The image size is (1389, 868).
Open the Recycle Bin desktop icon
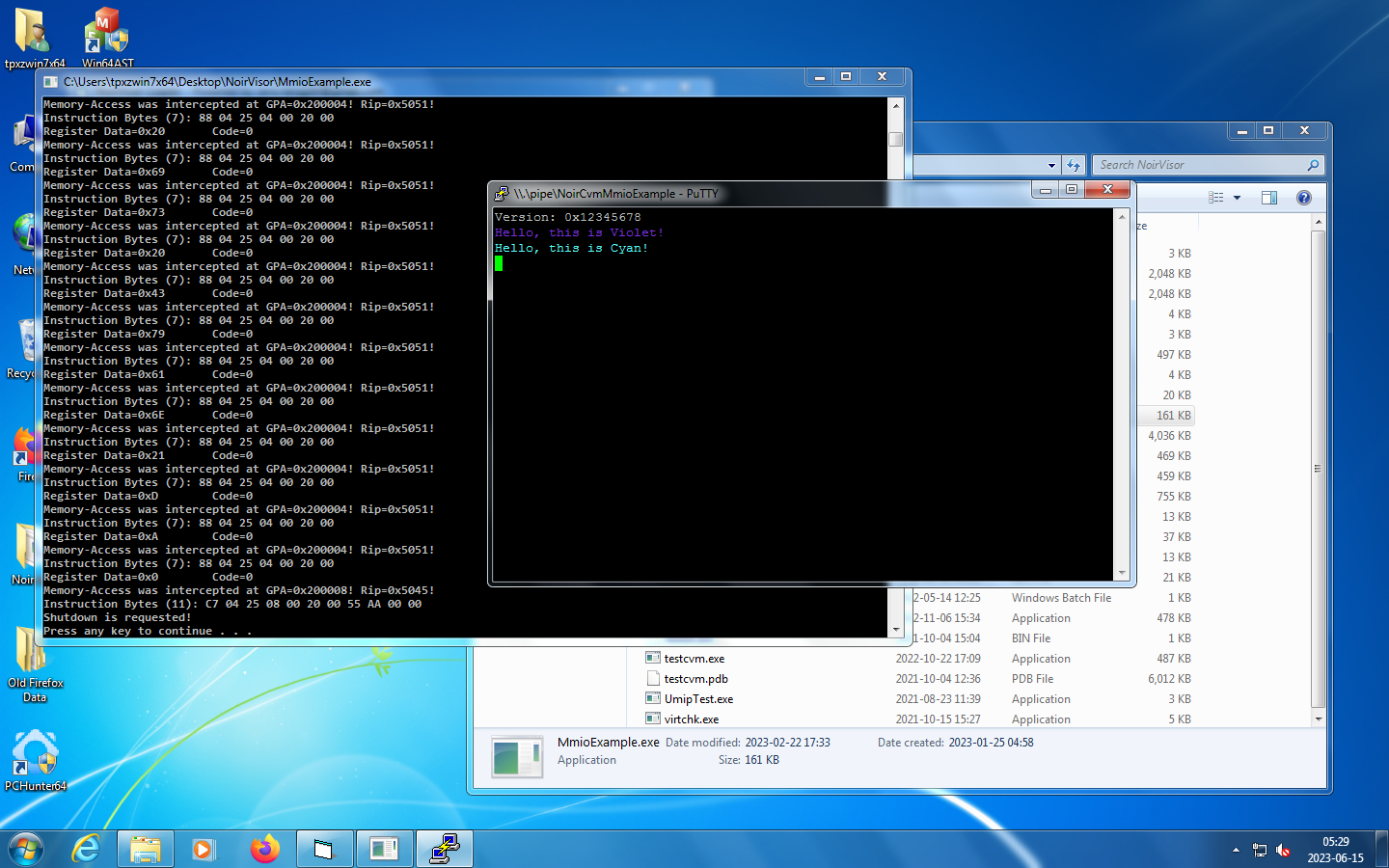tap(21, 349)
